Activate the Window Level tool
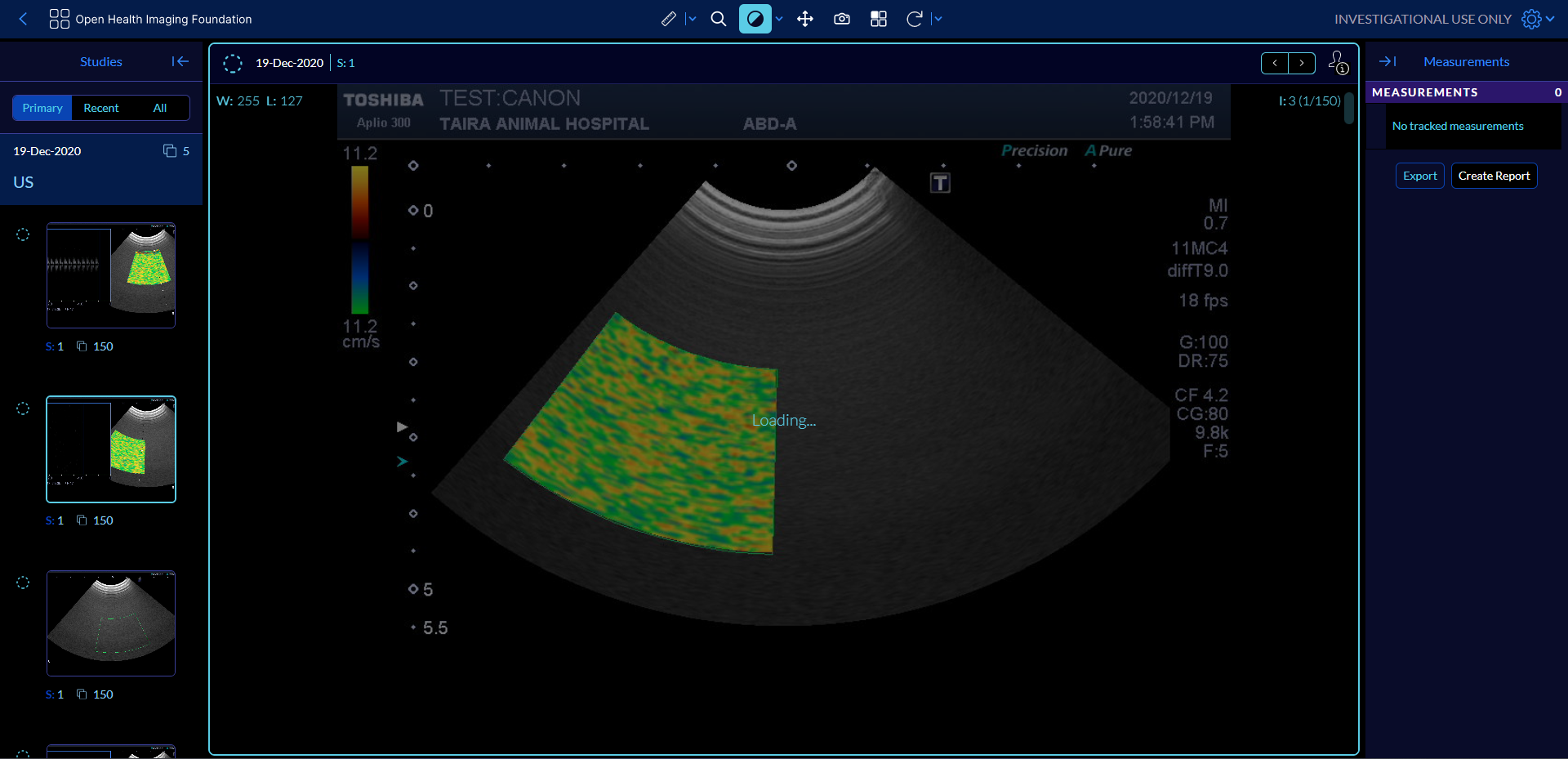 click(x=755, y=19)
